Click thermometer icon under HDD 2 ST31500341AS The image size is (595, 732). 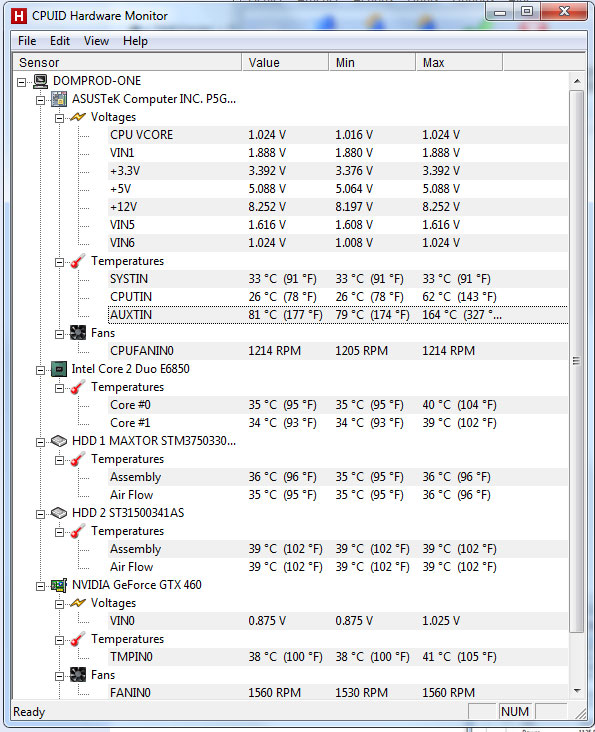pyautogui.click(x=78, y=531)
